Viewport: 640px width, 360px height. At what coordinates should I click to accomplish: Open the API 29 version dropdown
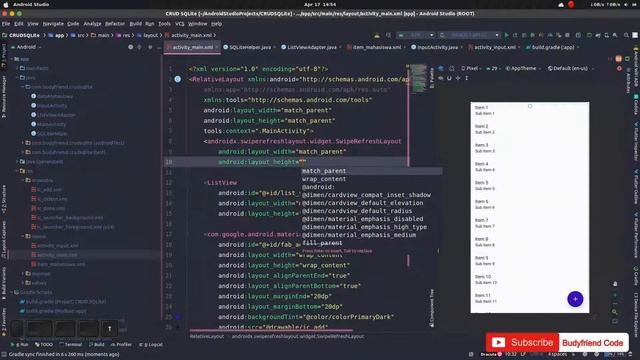(493, 69)
